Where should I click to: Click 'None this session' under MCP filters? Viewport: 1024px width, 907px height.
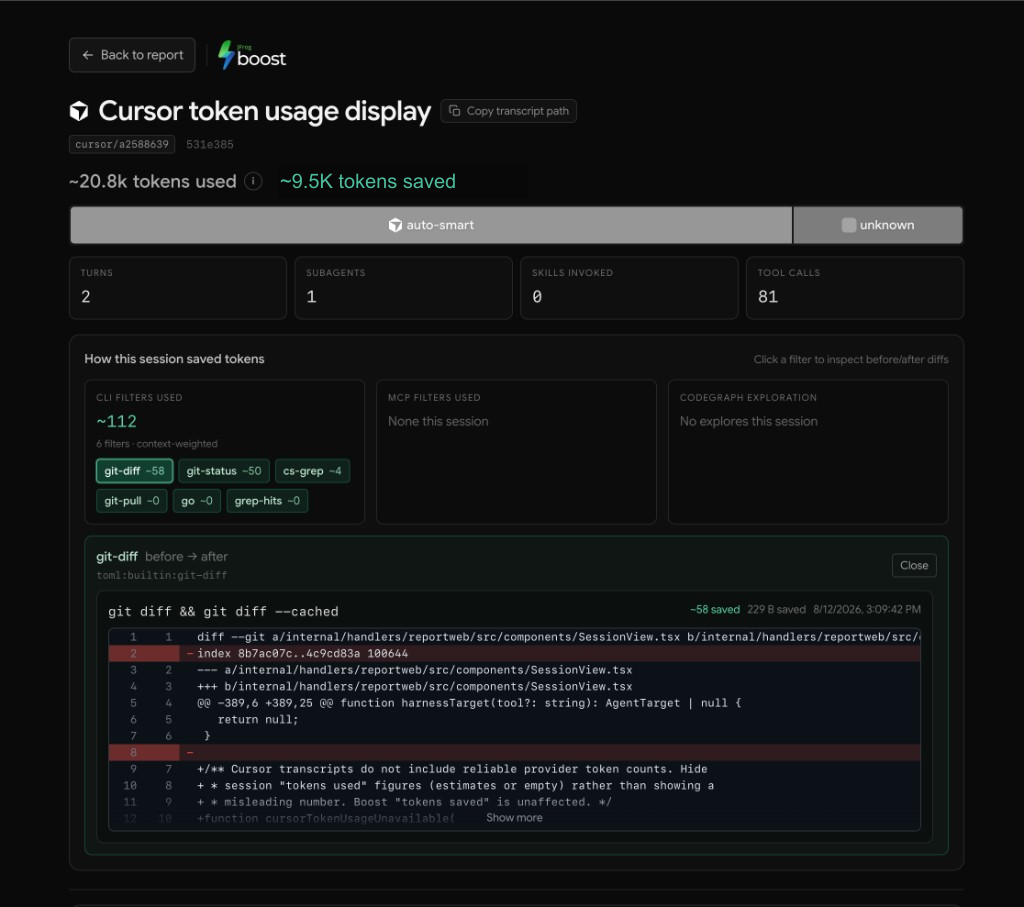(438, 421)
